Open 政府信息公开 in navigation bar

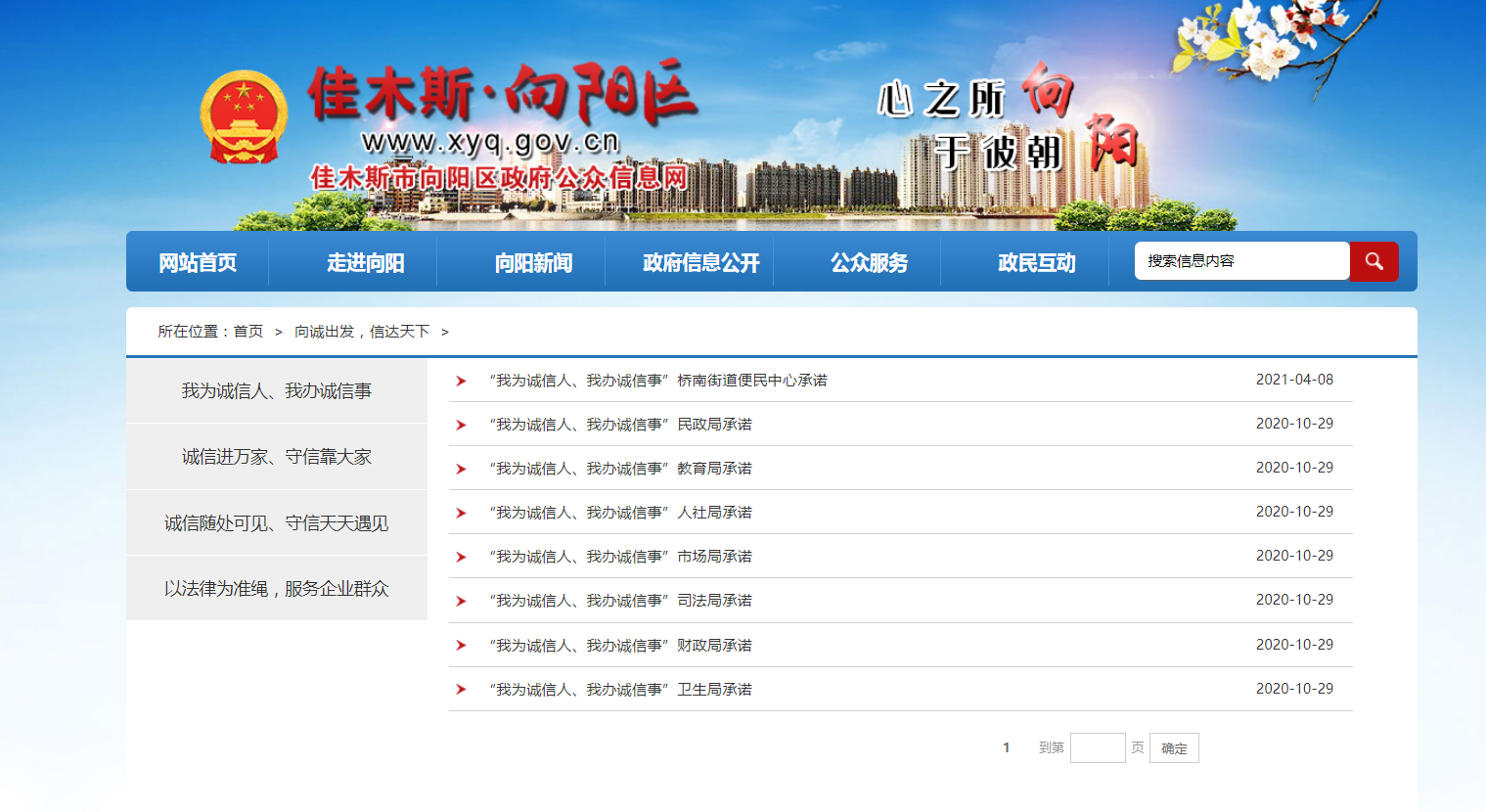click(700, 262)
